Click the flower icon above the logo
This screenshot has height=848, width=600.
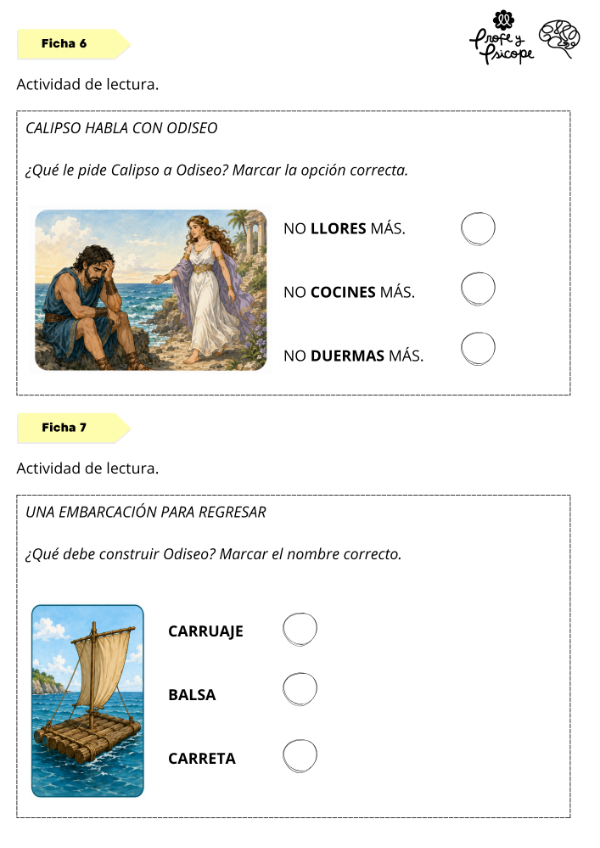tap(504, 19)
